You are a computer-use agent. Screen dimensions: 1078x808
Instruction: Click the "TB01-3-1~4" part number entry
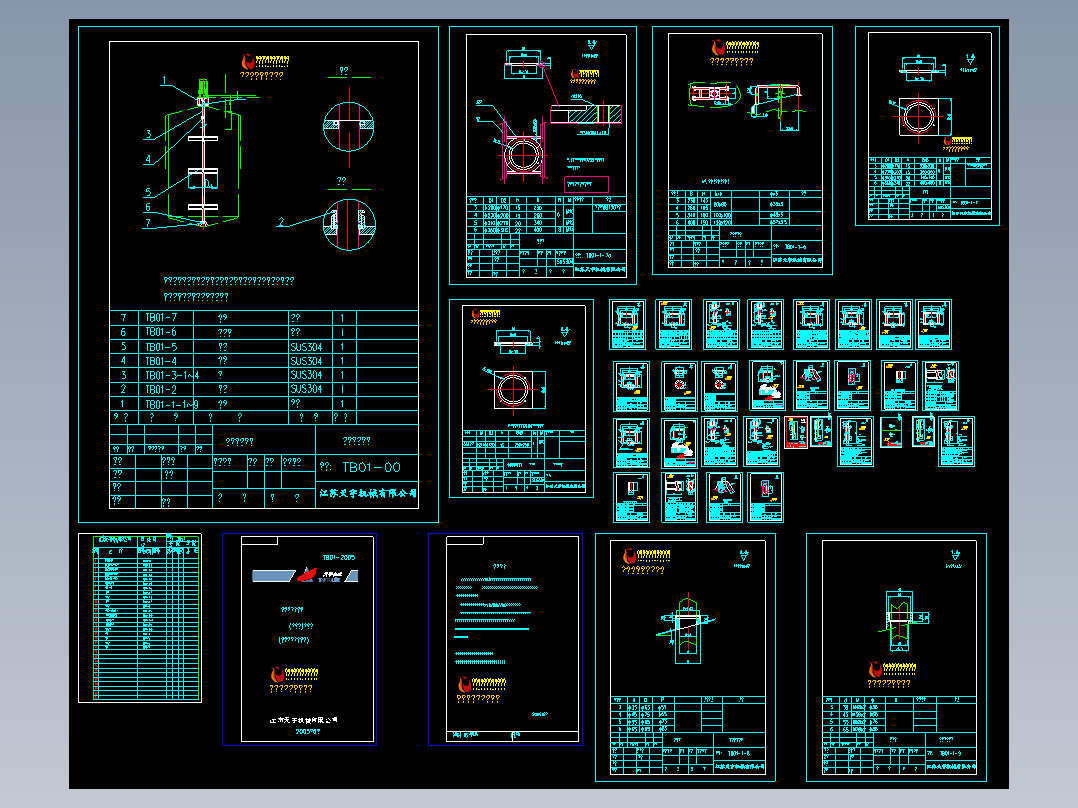coord(172,375)
